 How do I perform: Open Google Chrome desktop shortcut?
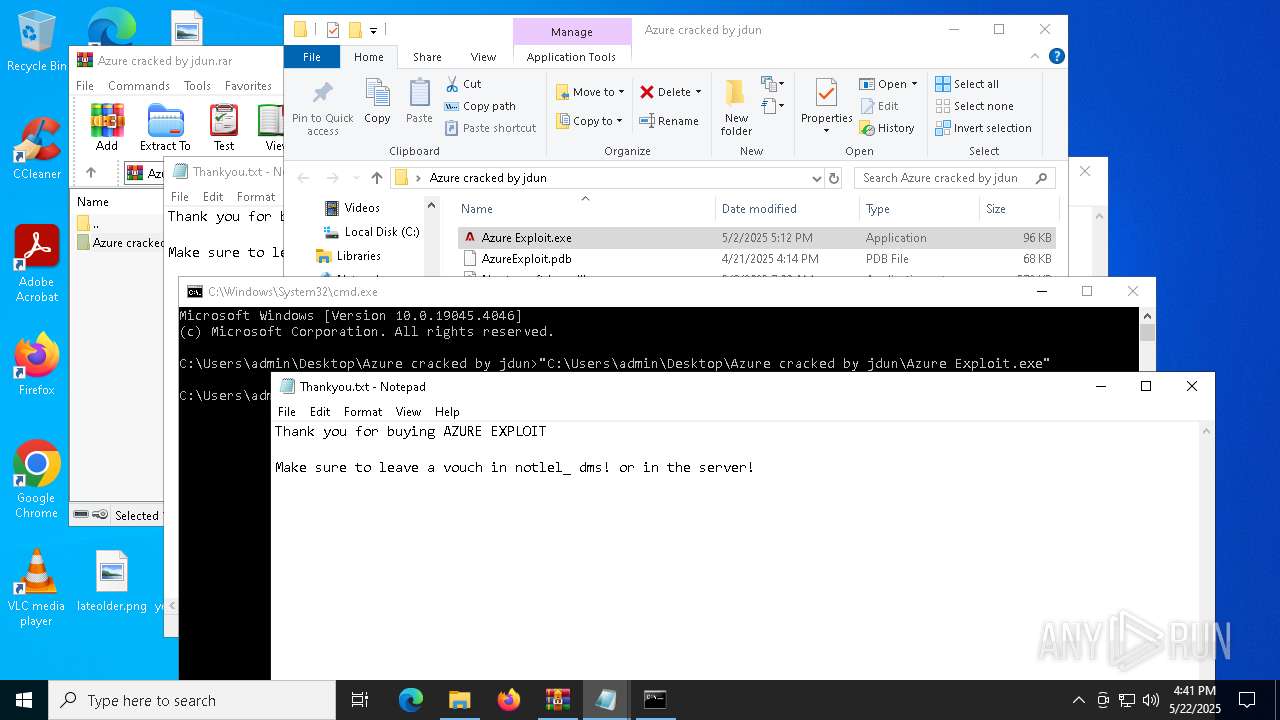click(37, 479)
